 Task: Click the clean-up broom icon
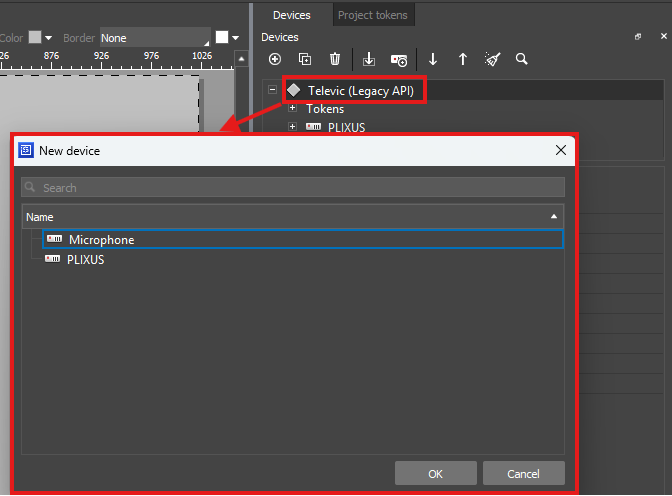point(492,60)
